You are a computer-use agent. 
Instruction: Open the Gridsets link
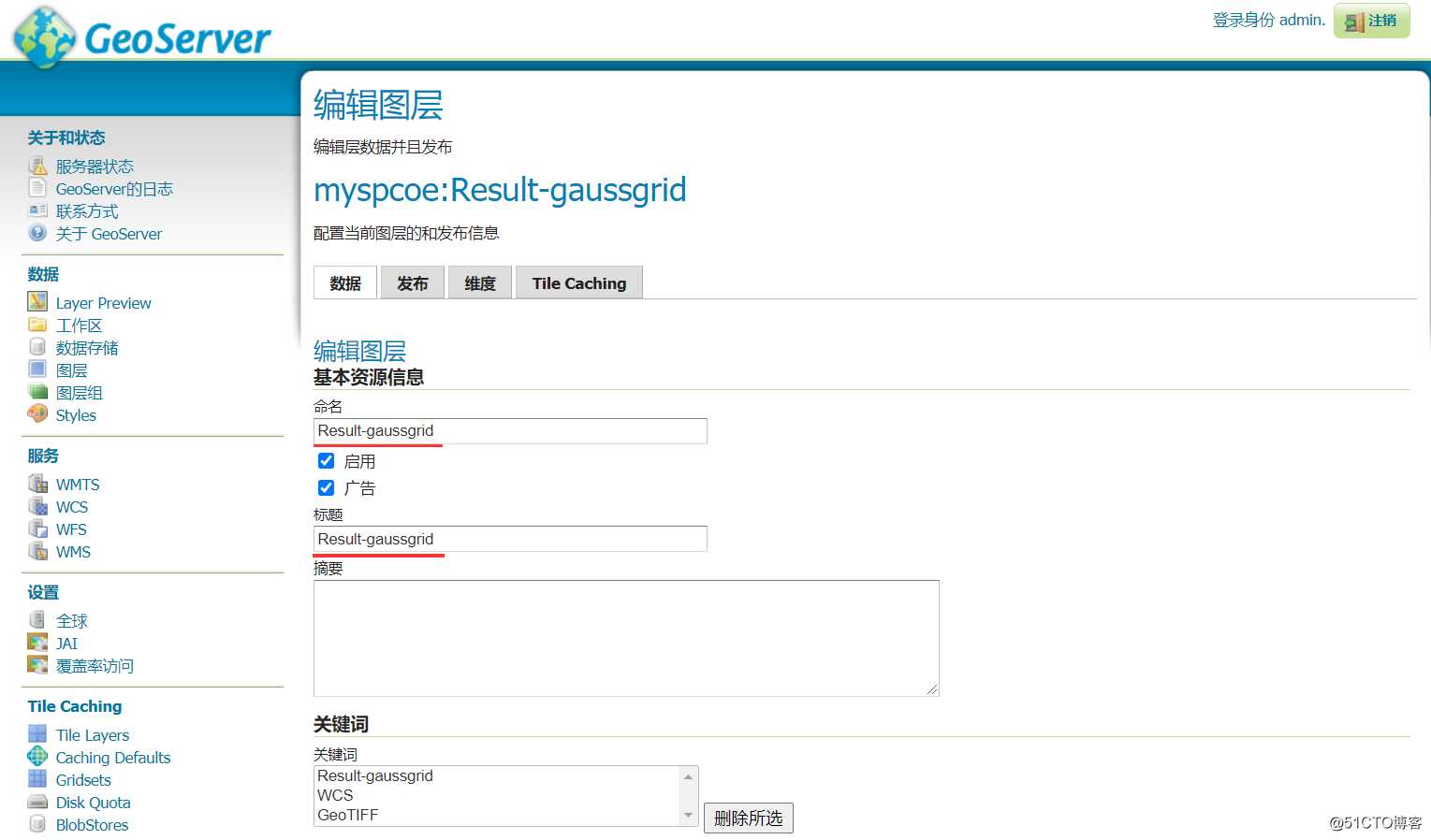click(x=83, y=780)
